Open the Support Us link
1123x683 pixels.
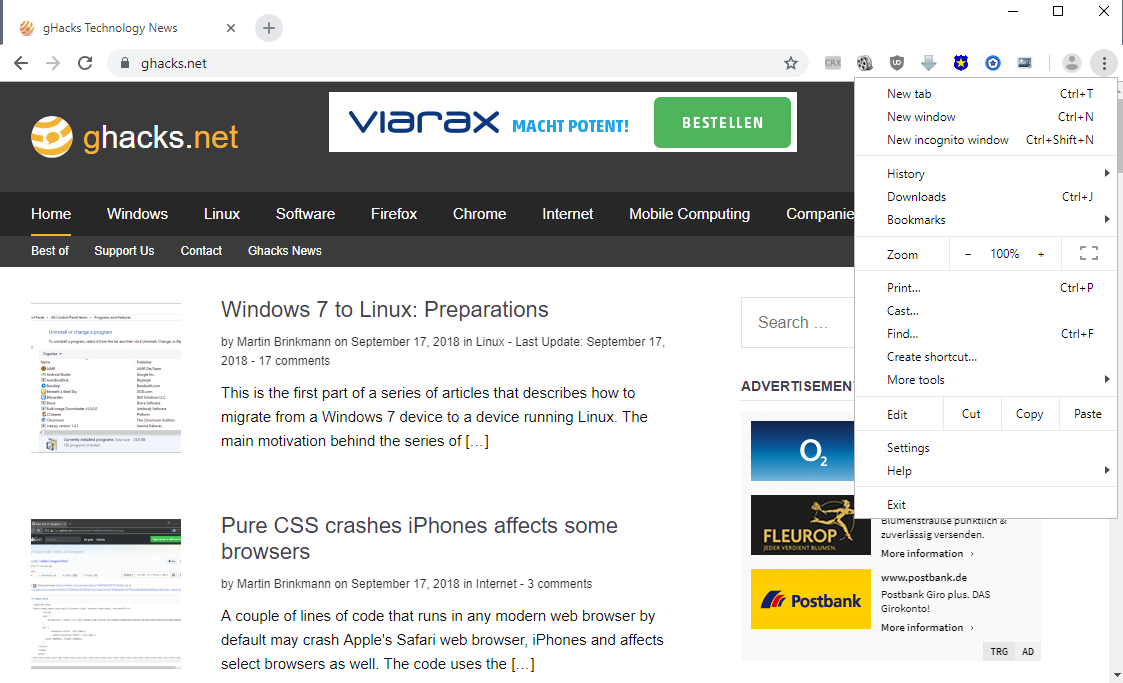(x=124, y=251)
